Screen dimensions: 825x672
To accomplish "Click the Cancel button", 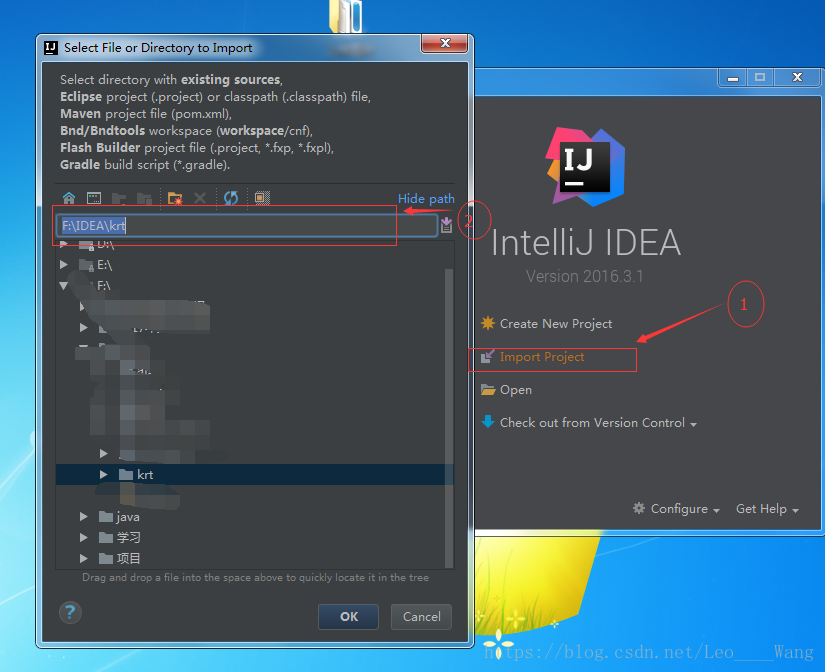I will (x=421, y=617).
